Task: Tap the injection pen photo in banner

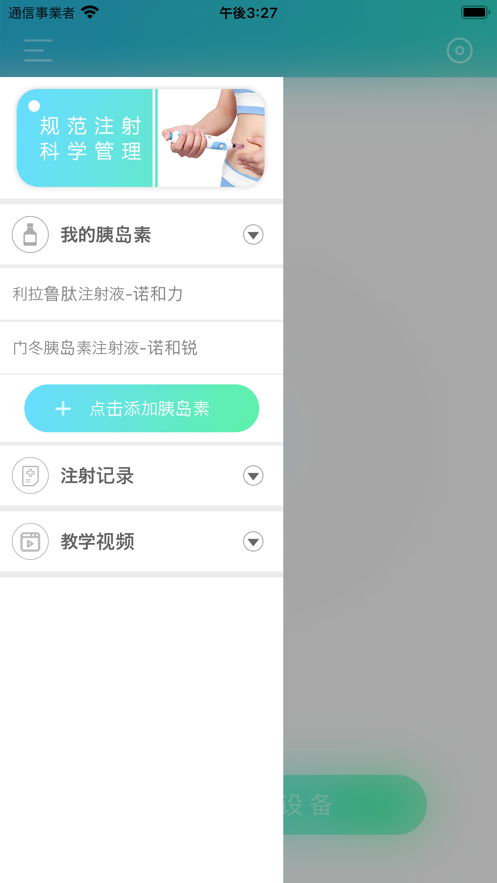Action: click(x=212, y=138)
